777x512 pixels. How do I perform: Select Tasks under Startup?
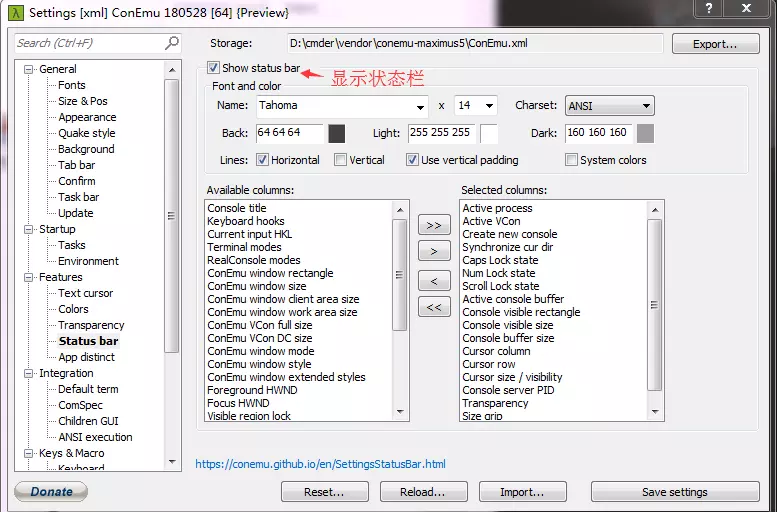point(71,245)
